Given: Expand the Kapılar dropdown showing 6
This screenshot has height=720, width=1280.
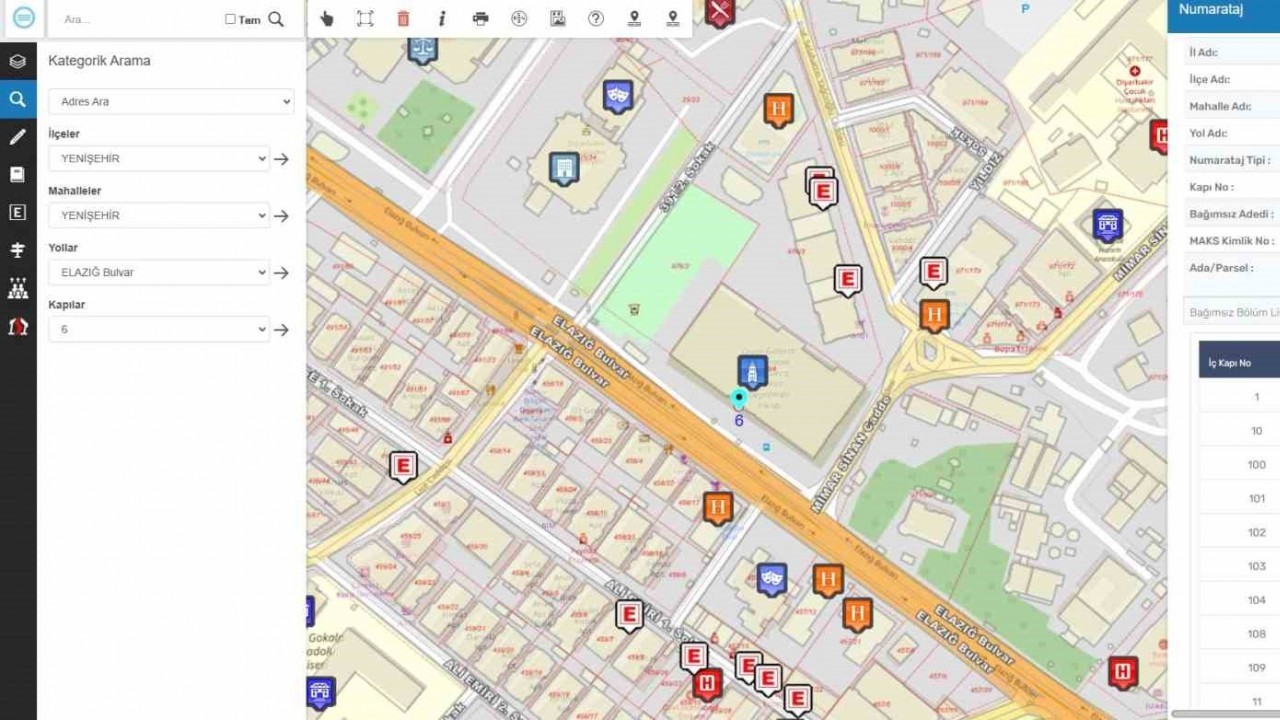Looking at the screenshot, I should coord(159,329).
